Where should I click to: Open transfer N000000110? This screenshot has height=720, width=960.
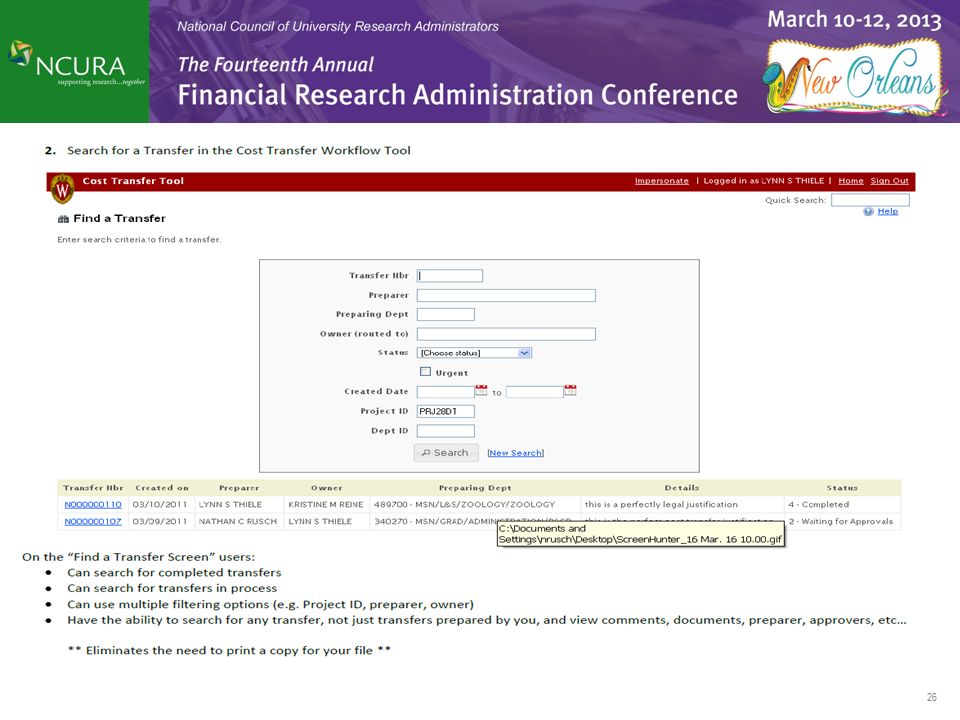pos(93,504)
